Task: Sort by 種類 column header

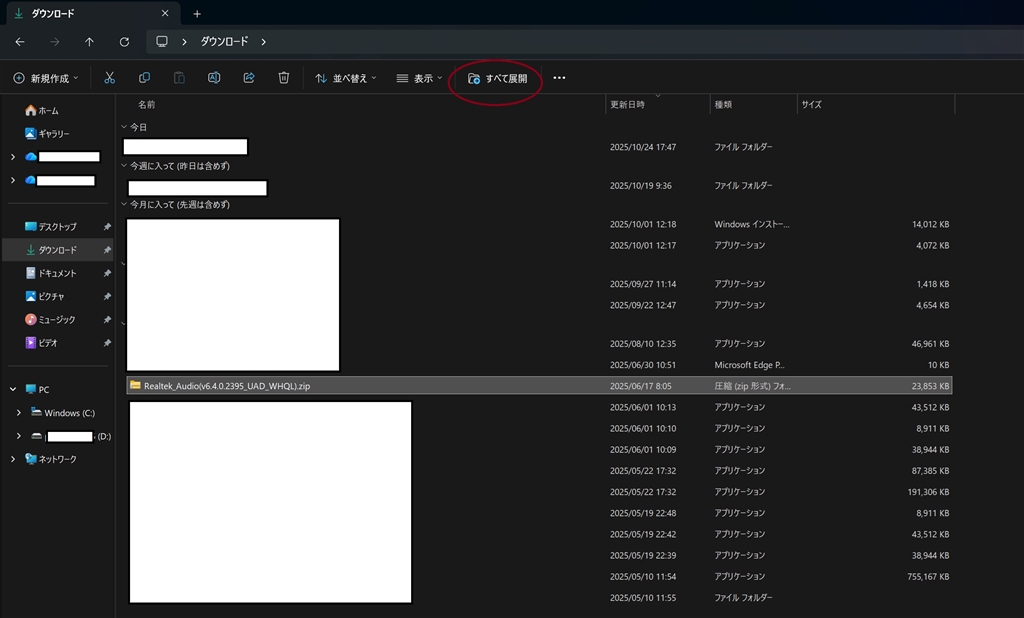Action: [723, 105]
